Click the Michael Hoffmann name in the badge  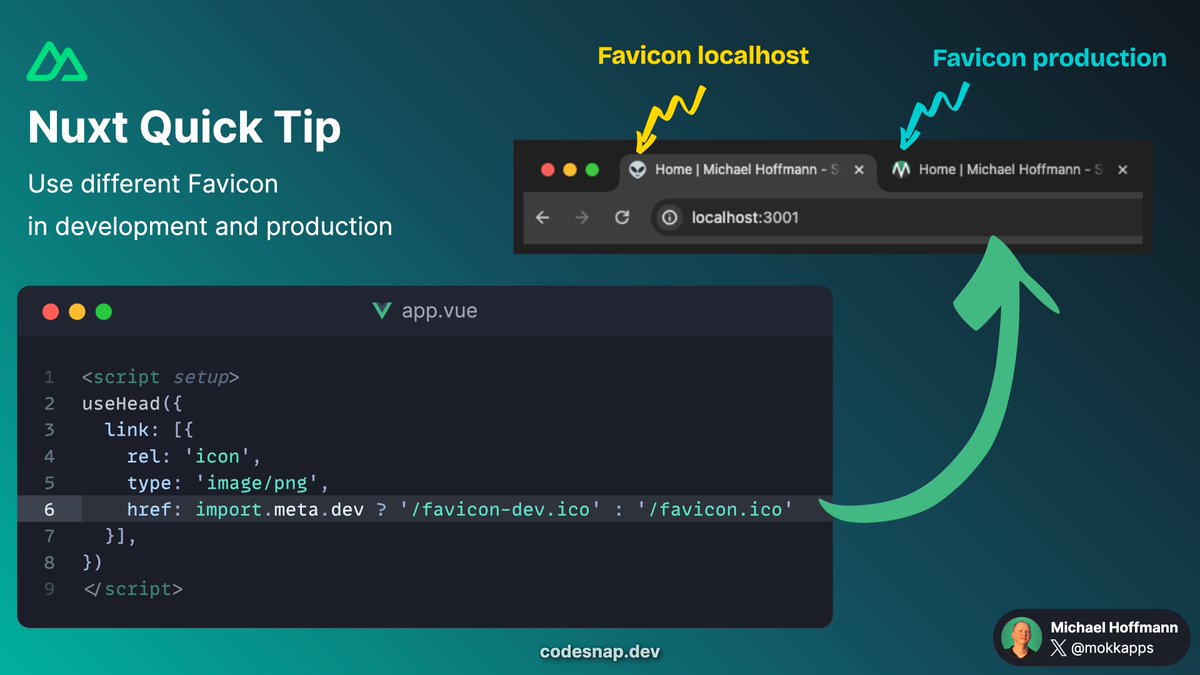click(1114, 627)
